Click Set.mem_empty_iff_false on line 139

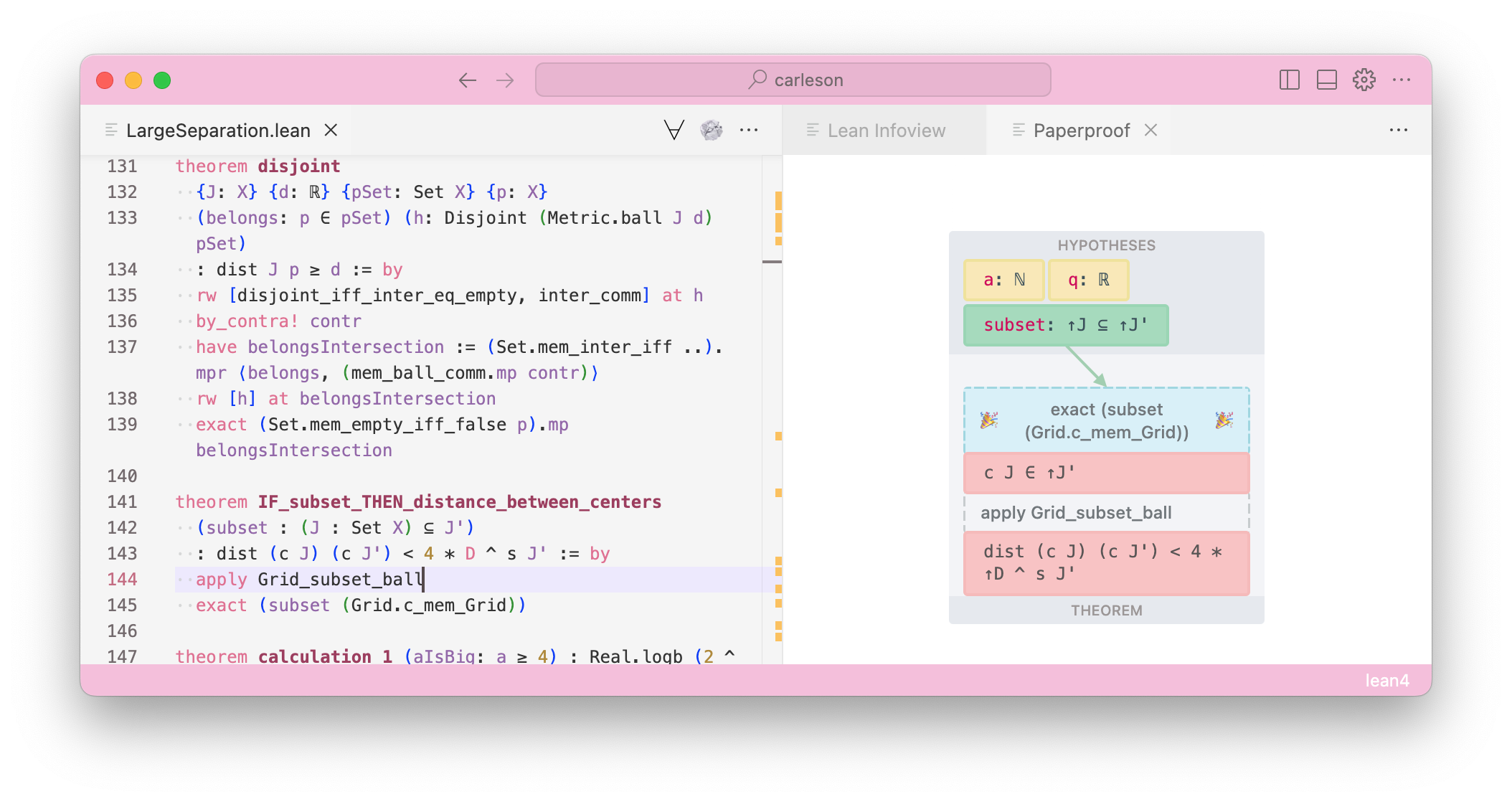387,424
